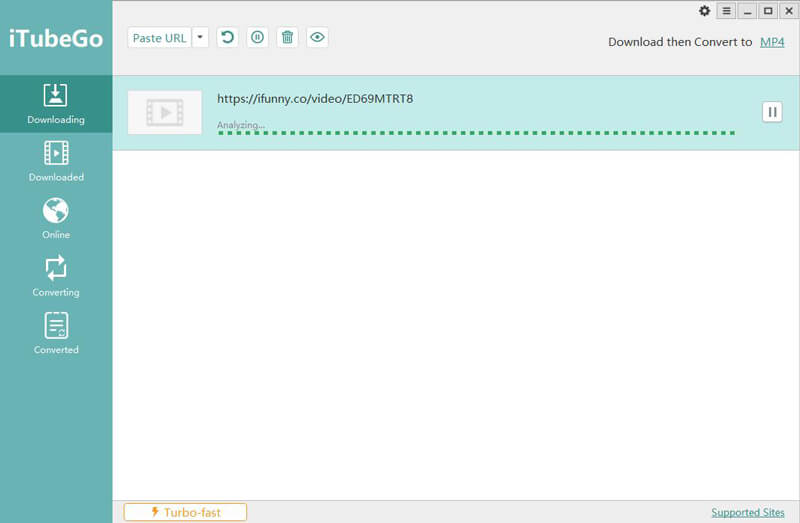The height and width of the screenshot is (523, 800).
Task: Open the Supported Sites link
Action: (x=748, y=512)
